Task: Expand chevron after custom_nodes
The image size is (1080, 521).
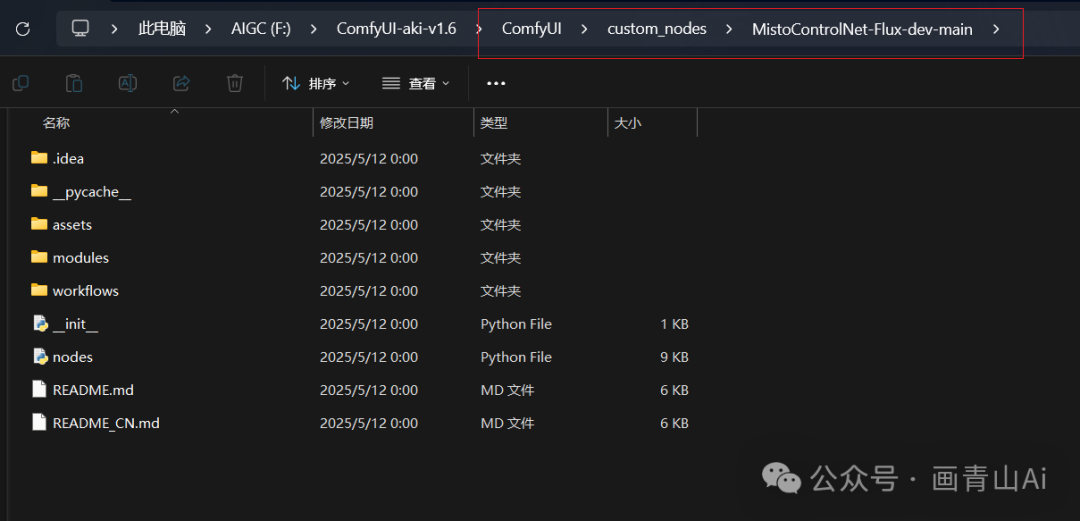Action: (729, 29)
